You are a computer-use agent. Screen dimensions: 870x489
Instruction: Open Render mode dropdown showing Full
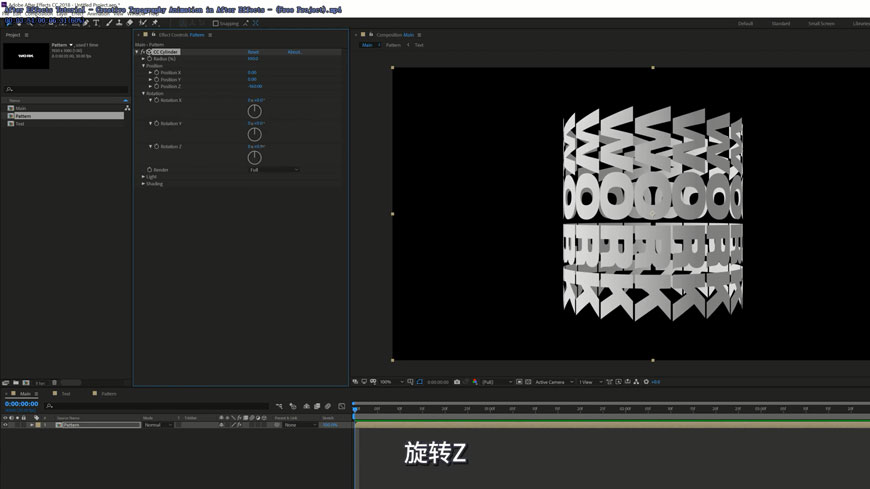pos(274,170)
